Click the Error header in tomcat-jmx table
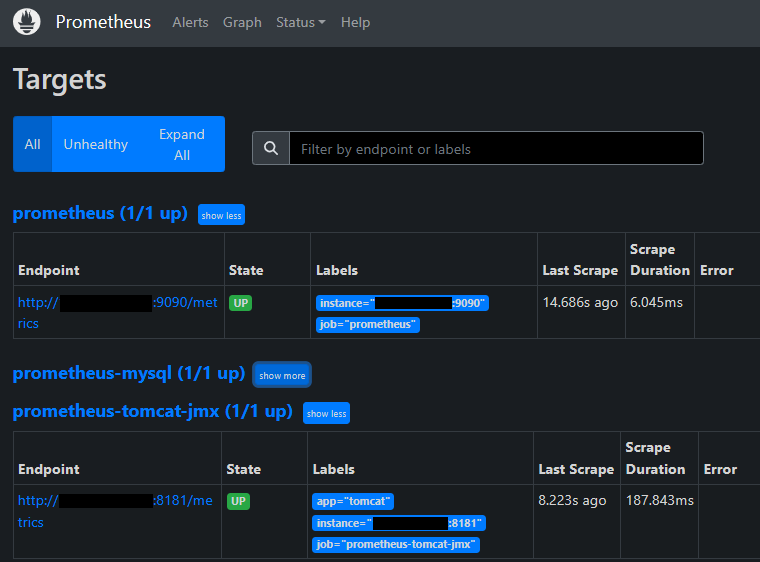This screenshot has width=760, height=562. point(720,469)
